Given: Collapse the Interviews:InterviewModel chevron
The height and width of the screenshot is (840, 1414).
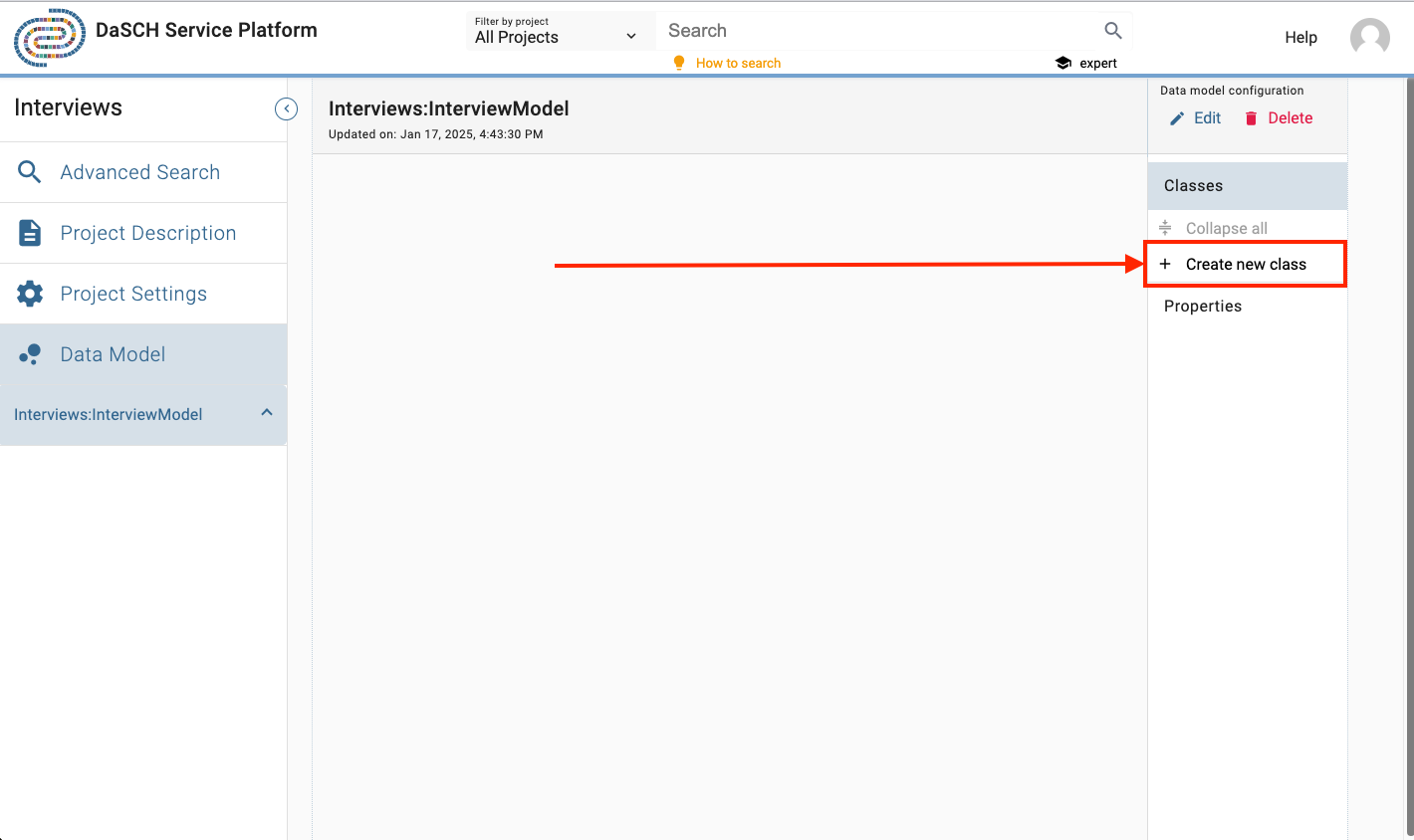Looking at the screenshot, I should [267, 413].
